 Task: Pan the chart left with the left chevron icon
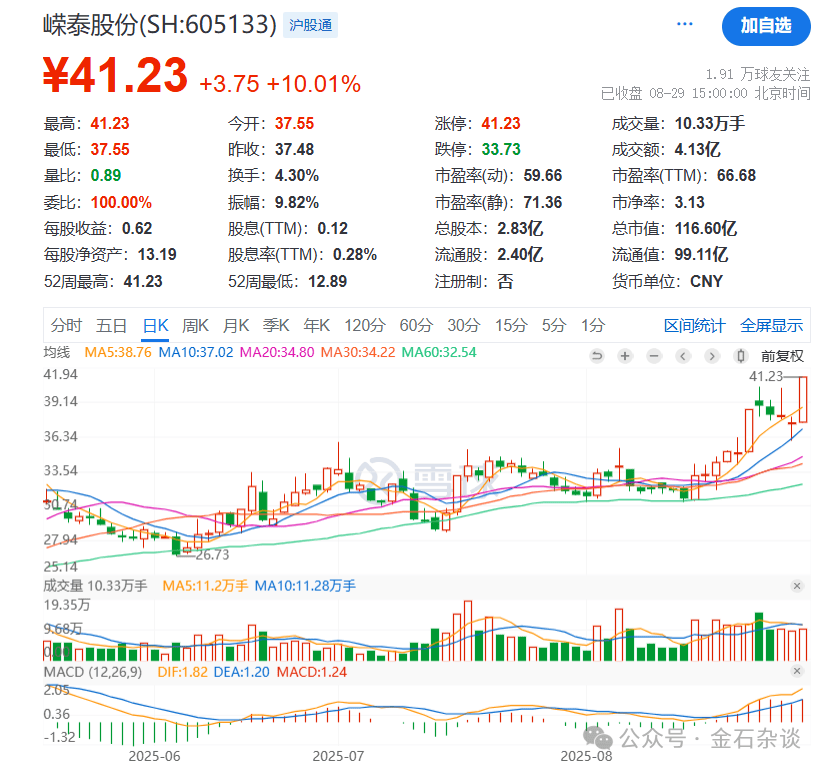tap(682, 356)
